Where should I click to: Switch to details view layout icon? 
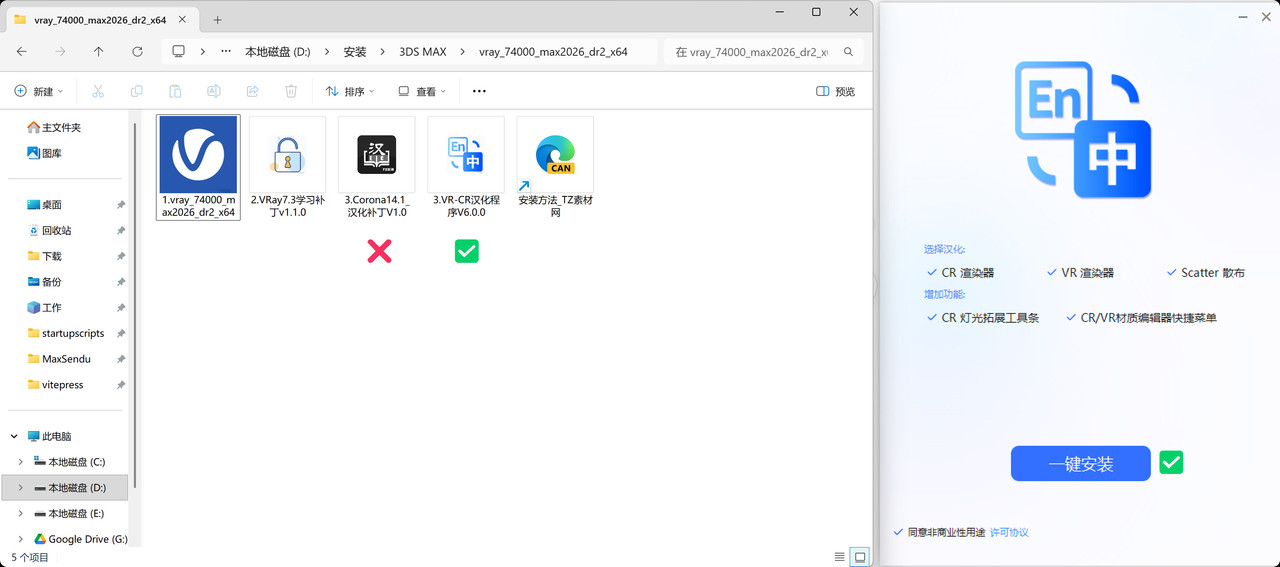click(x=839, y=557)
